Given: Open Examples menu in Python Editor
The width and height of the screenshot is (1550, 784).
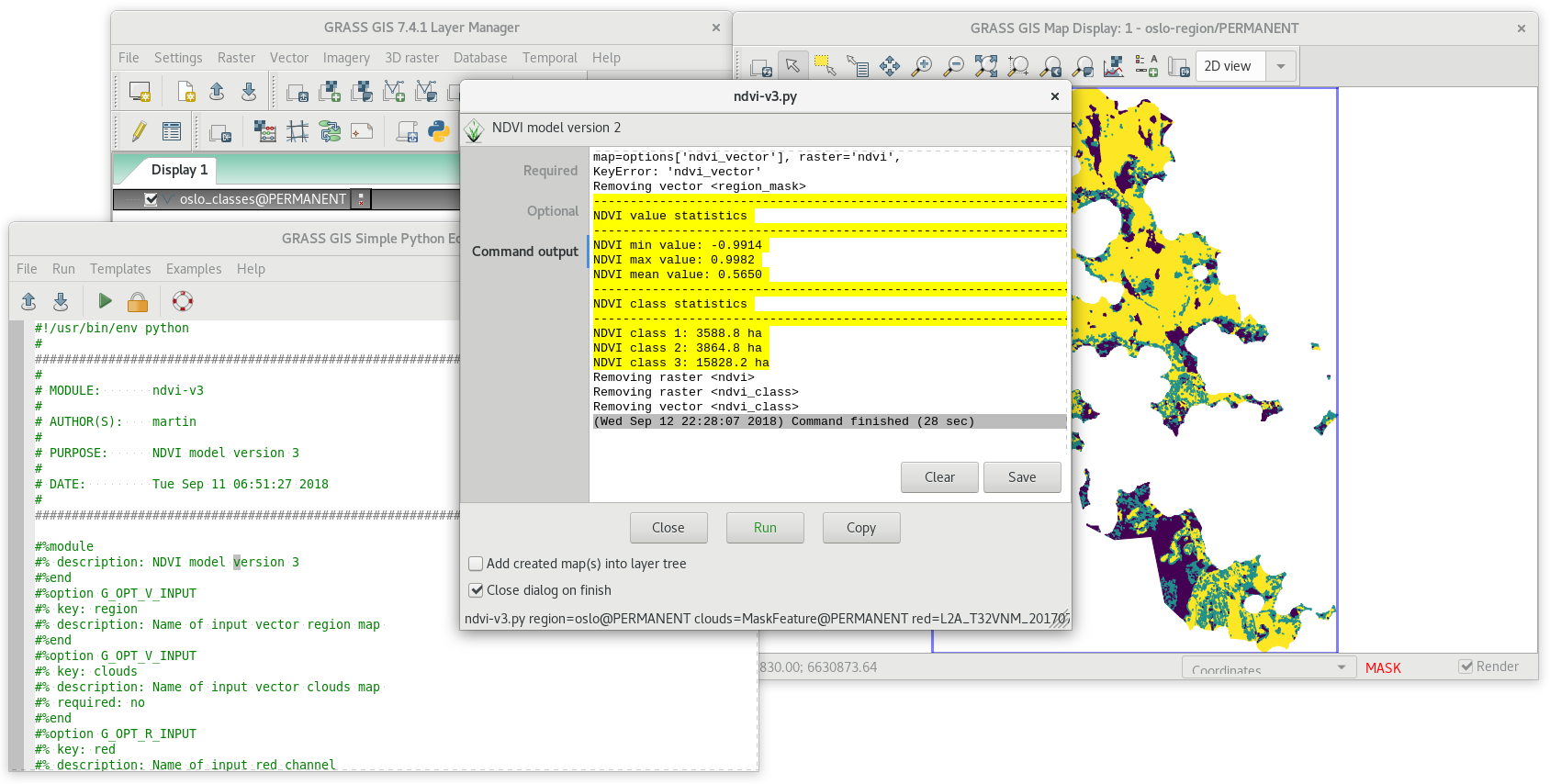Looking at the screenshot, I should [194, 269].
